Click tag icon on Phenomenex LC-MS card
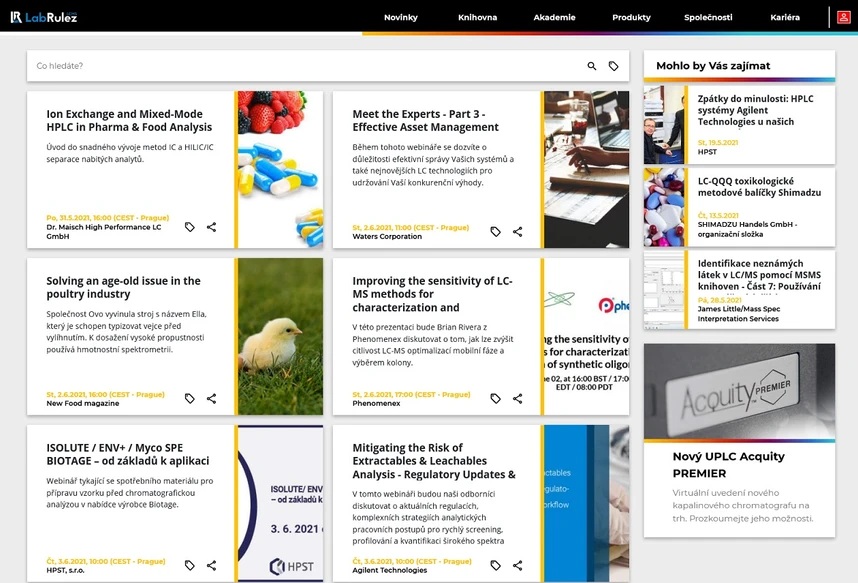 (x=495, y=399)
